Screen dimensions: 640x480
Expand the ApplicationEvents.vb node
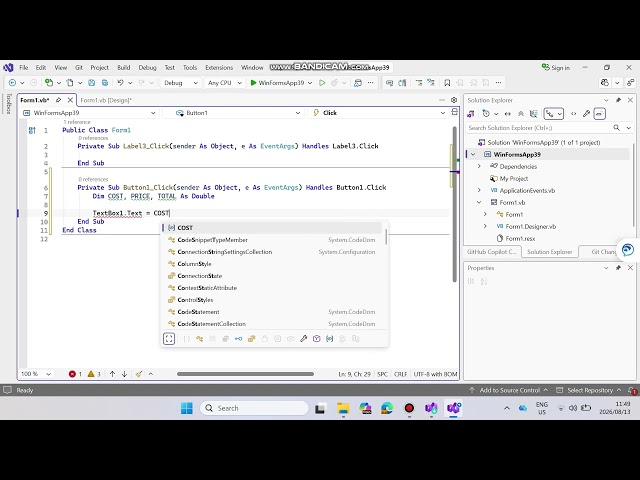(x=479, y=190)
